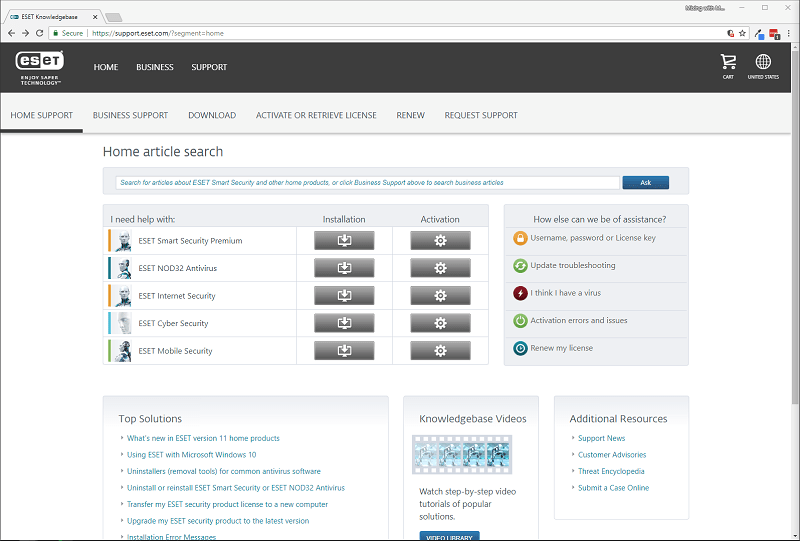Bookmark page with the star icon
This screenshot has width=800, height=541.
[742, 33]
